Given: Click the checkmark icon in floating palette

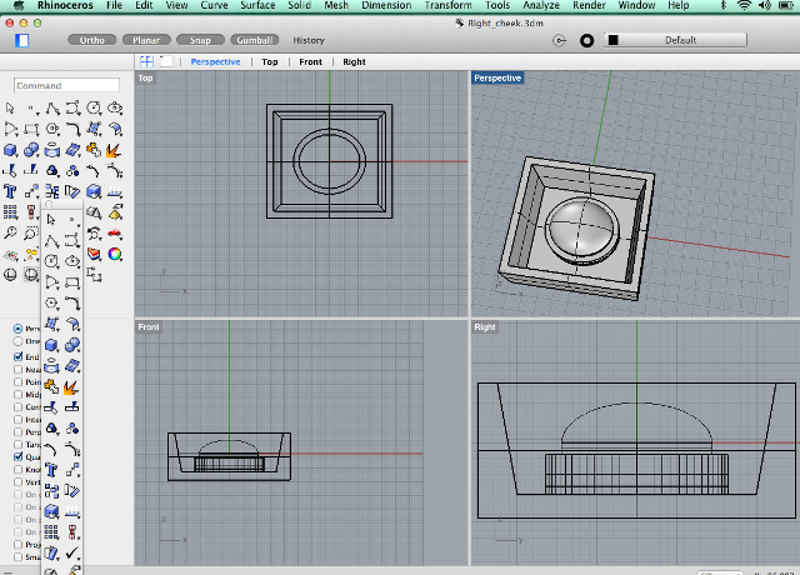Looking at the screenshot, I should (72, 553).
